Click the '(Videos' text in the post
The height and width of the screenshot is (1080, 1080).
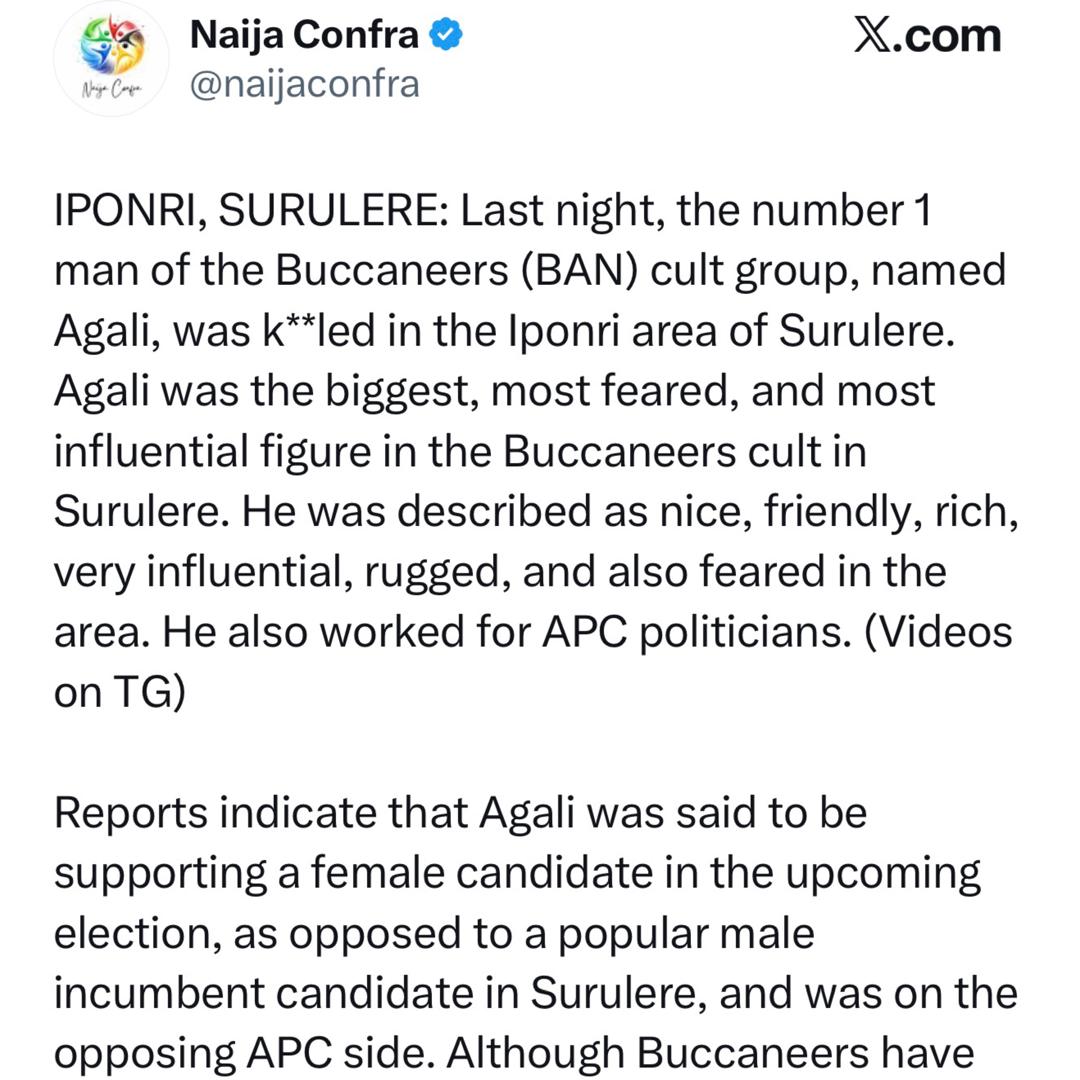point(937,632)
